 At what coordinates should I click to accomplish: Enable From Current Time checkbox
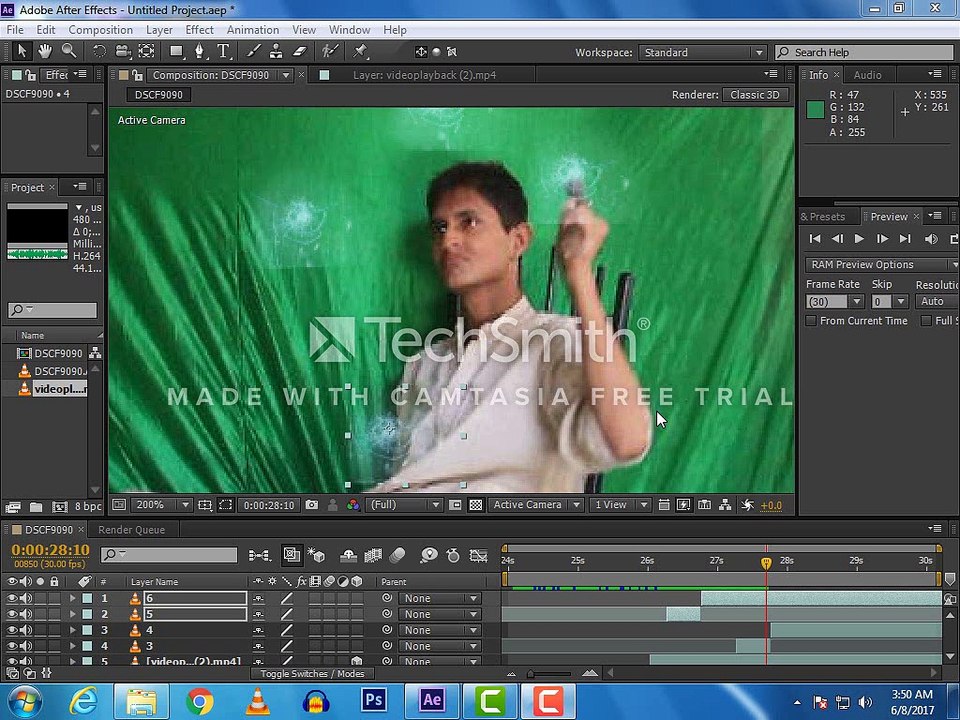[x=811, y=321]
